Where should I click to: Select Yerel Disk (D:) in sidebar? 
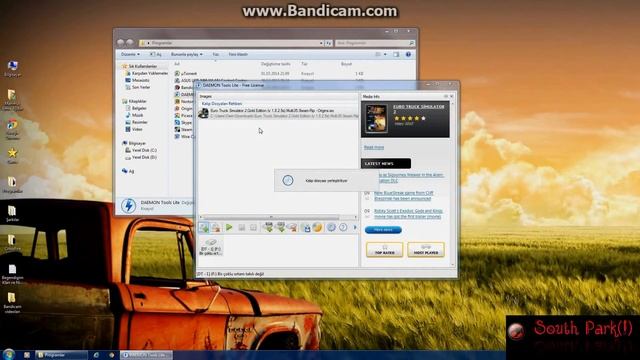coord(141,158)
